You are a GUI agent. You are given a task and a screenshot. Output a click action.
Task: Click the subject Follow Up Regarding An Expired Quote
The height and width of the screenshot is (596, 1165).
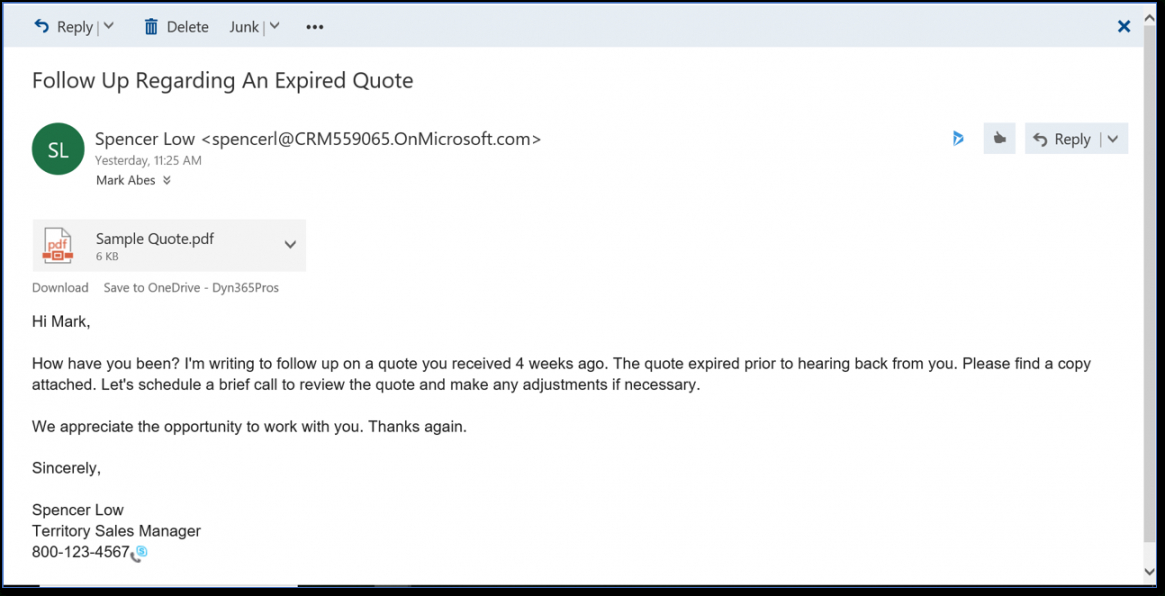tap(222, 80)
